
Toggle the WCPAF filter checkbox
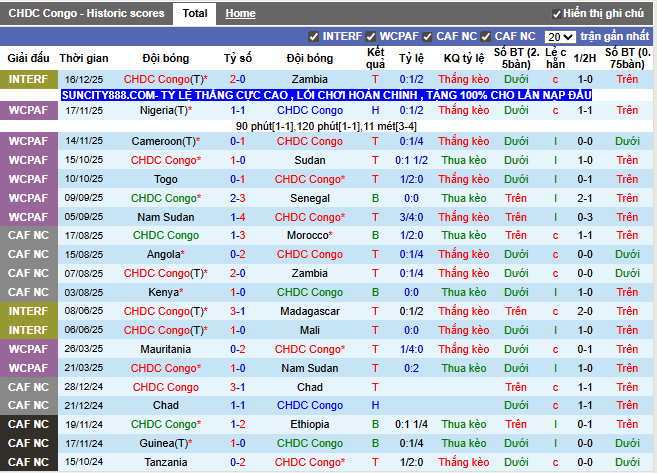[x=370, y=37]
